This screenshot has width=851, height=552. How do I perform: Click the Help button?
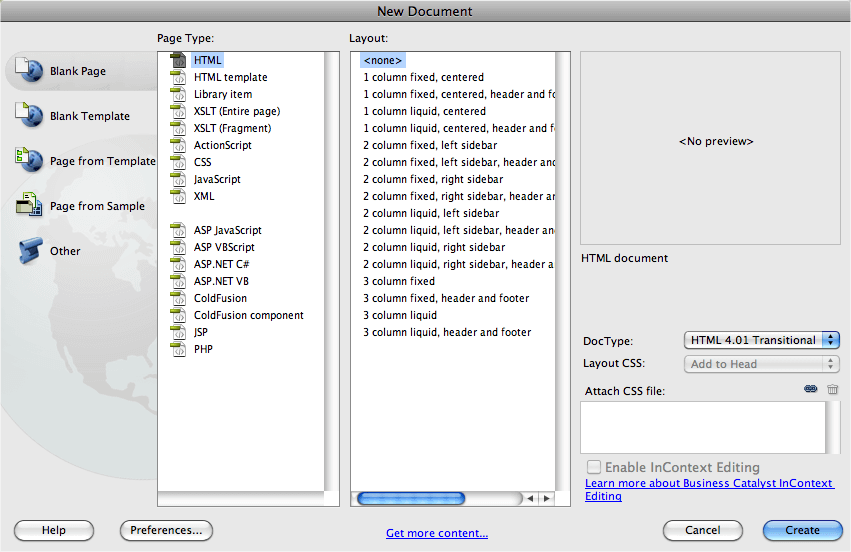[x=54, y=530]
